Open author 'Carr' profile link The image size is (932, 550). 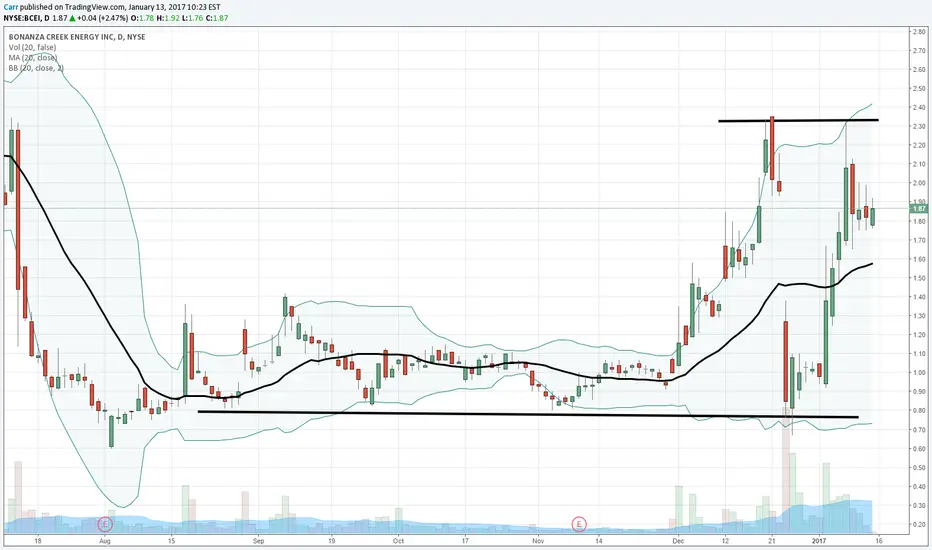10,7
